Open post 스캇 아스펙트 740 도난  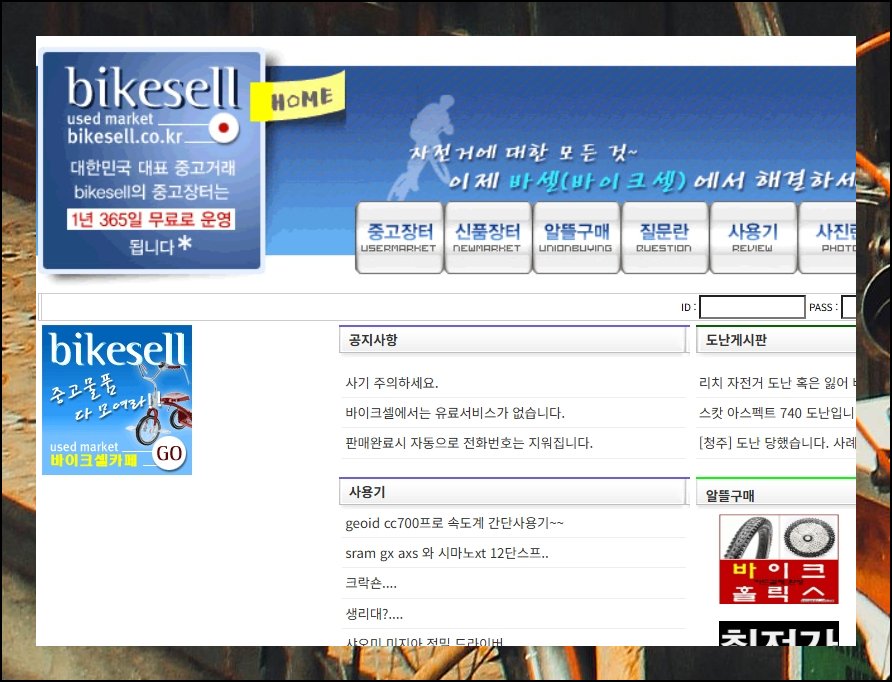point(777,413)
